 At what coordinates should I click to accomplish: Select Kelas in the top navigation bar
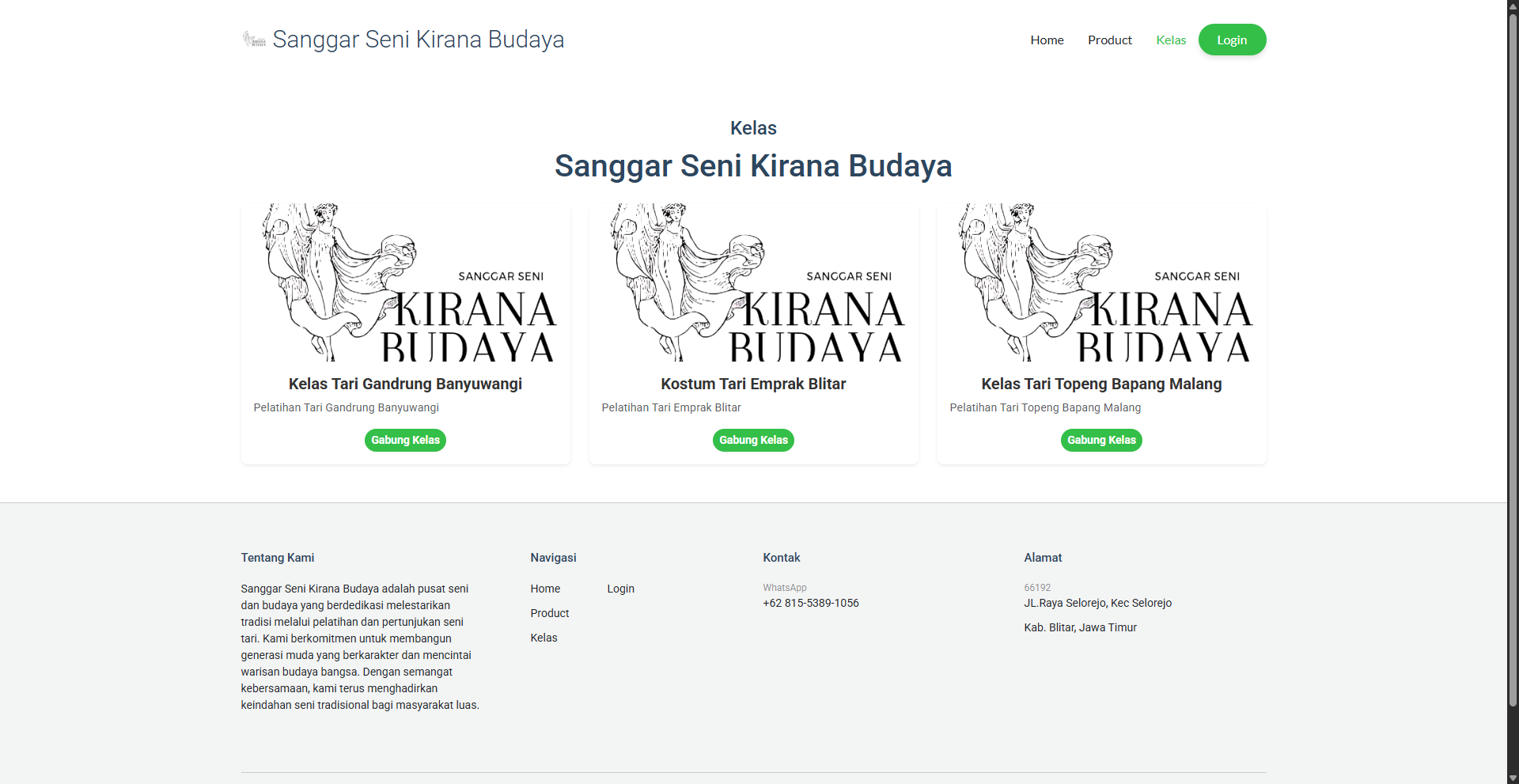[x=1171, y=40]
